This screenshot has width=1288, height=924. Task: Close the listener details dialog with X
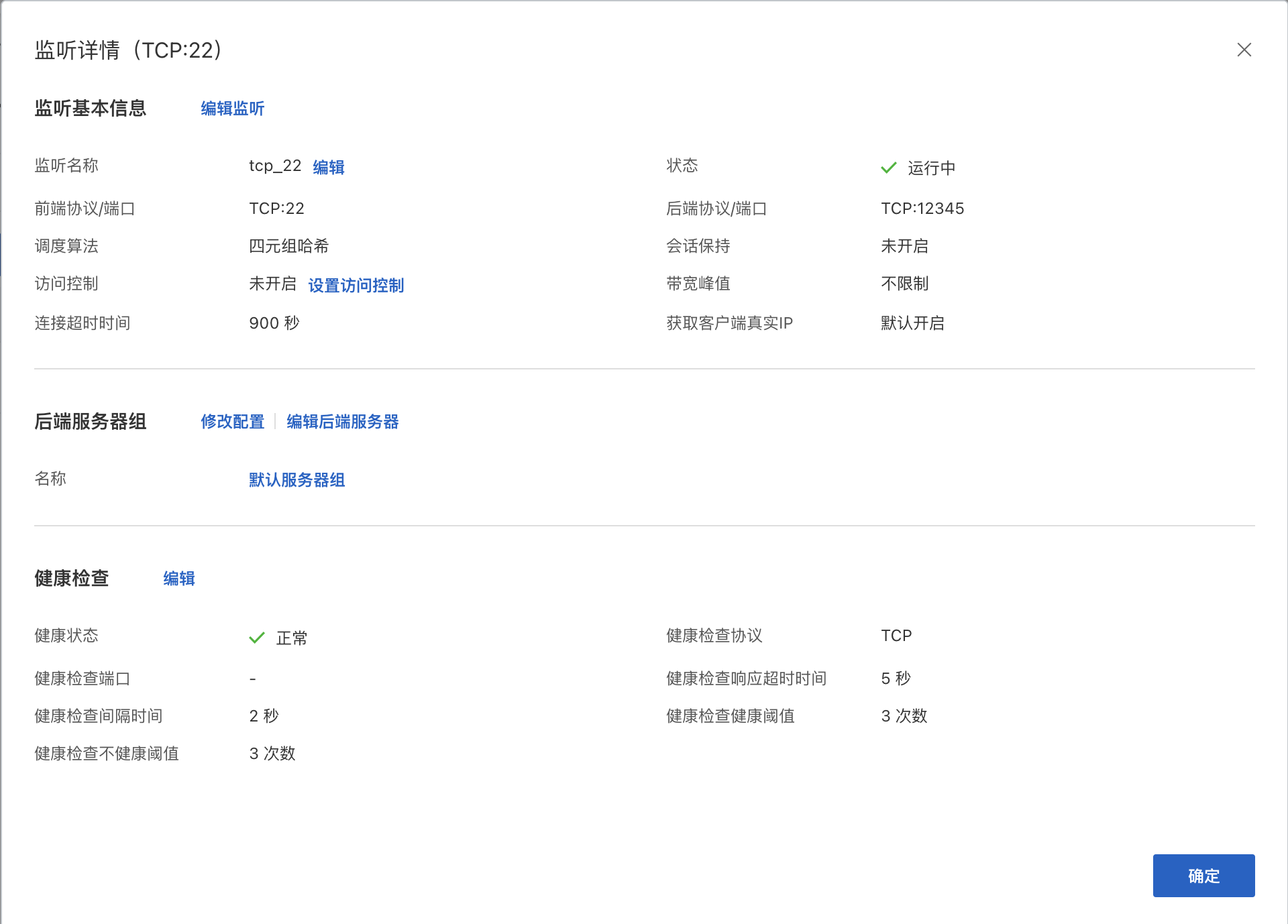click(1244, 50)
